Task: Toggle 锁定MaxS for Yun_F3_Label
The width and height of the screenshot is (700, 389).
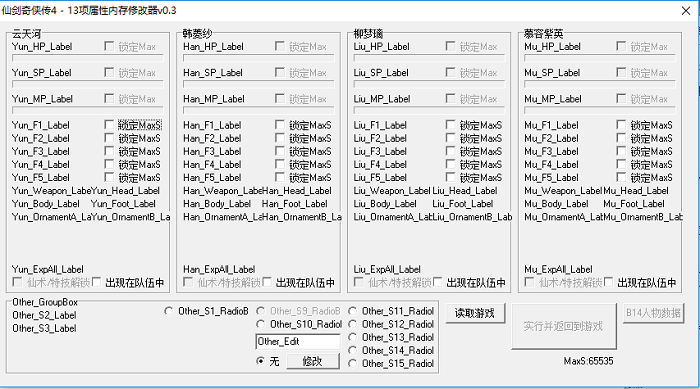Action: point(109,151)
